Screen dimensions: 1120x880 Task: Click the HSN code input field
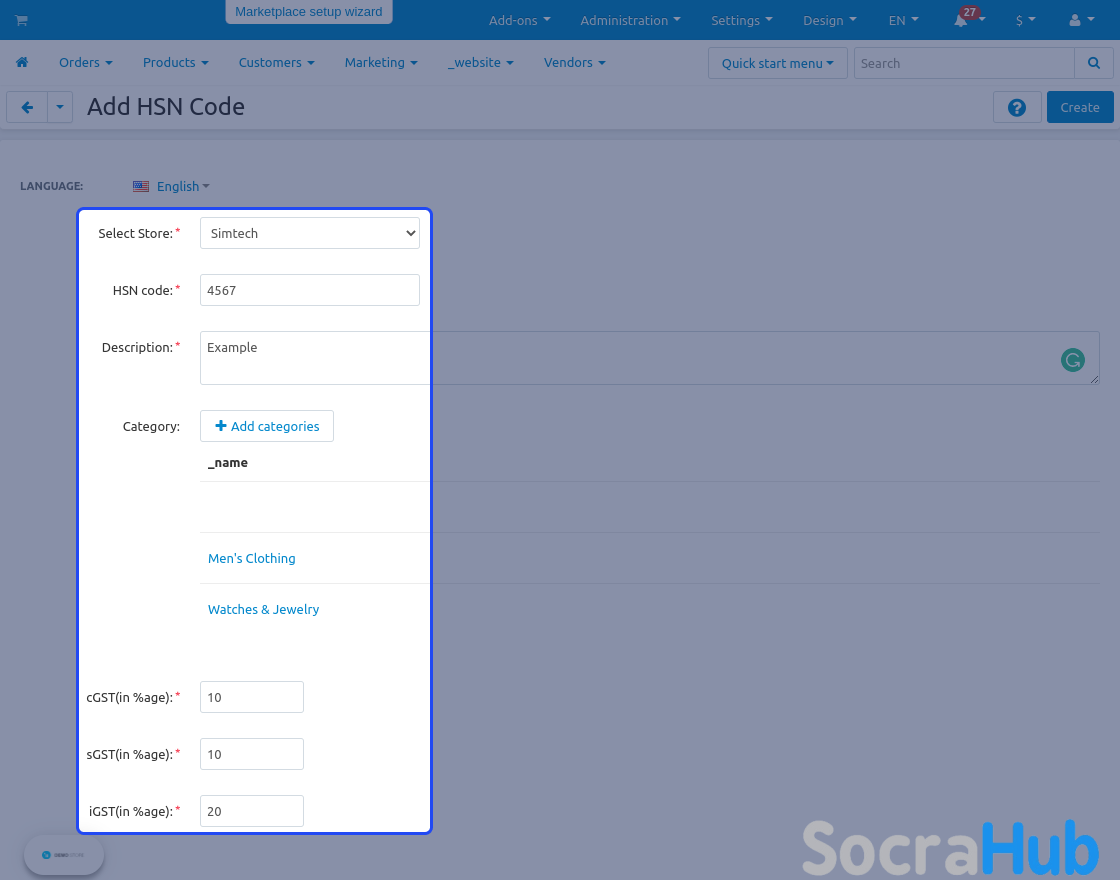tap(309, 290)
